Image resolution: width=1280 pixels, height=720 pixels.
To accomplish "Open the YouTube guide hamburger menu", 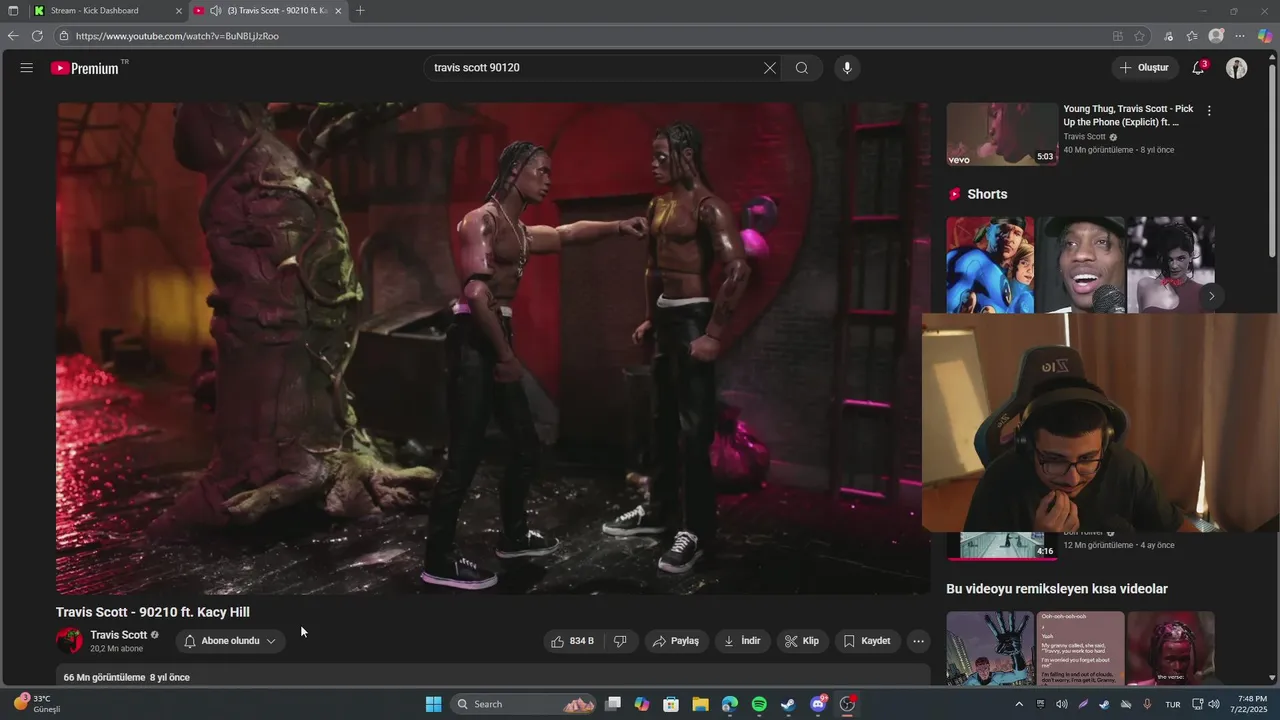I will (x=27, y=68).
